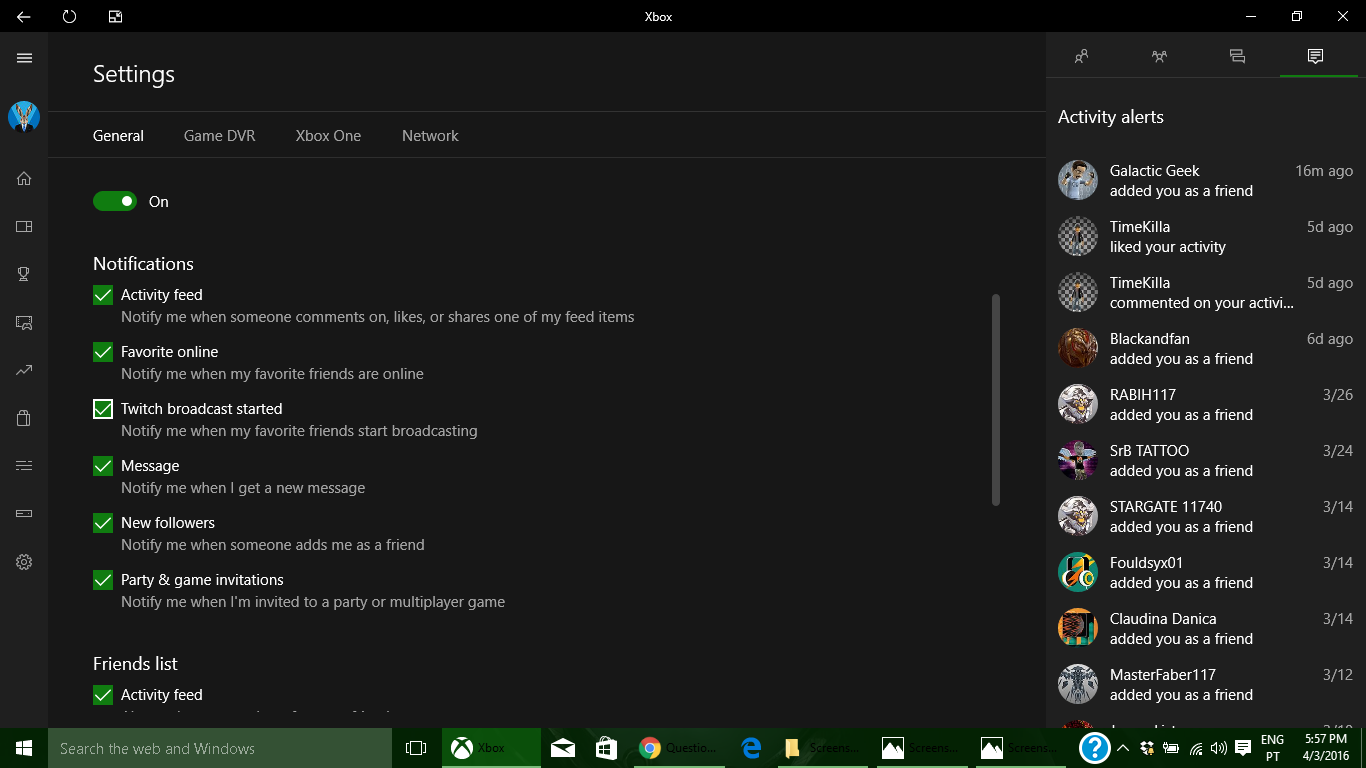Switch to the Network settings tab
1366x768 pixels.
(430, 136)
